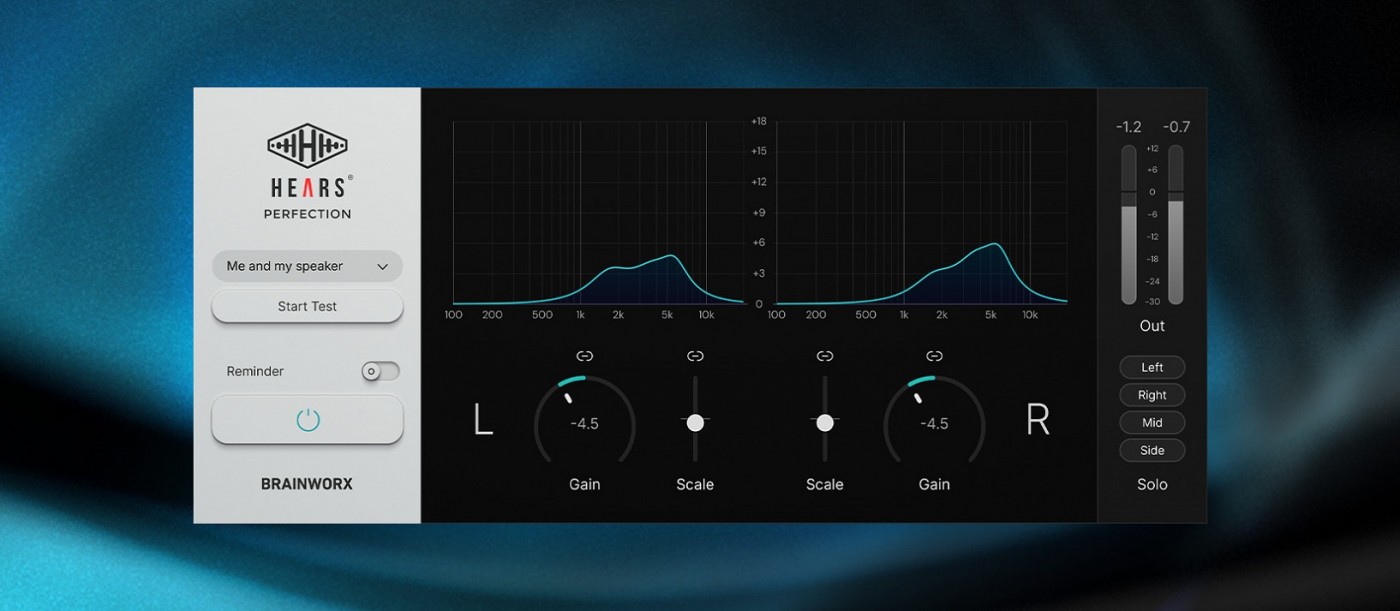This screenshot has height=611, width=1400.
Task: Click the Start Test button
Action: (x=307, y=307)
